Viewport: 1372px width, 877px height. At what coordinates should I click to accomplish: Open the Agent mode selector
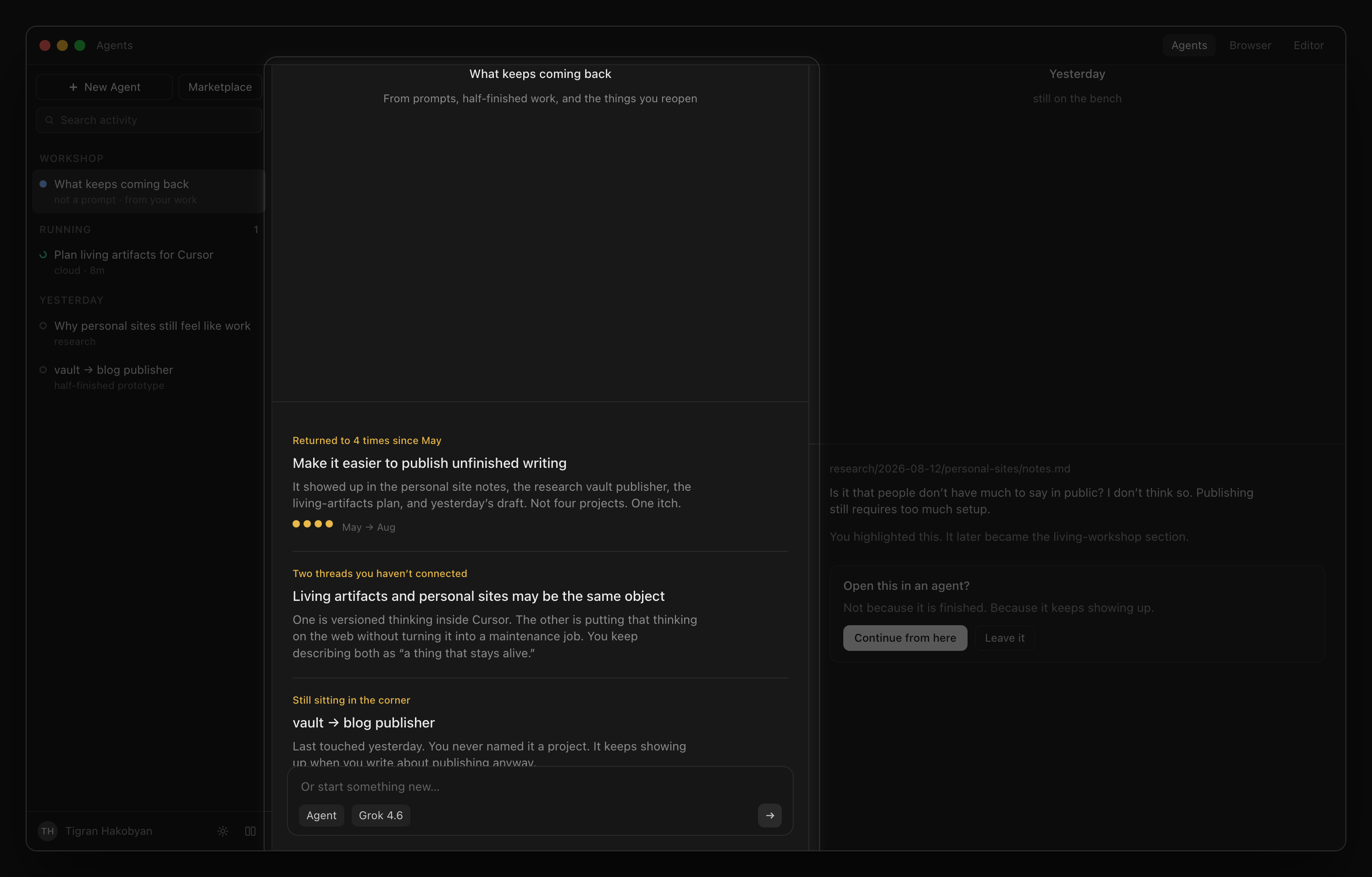pos(321,816)
